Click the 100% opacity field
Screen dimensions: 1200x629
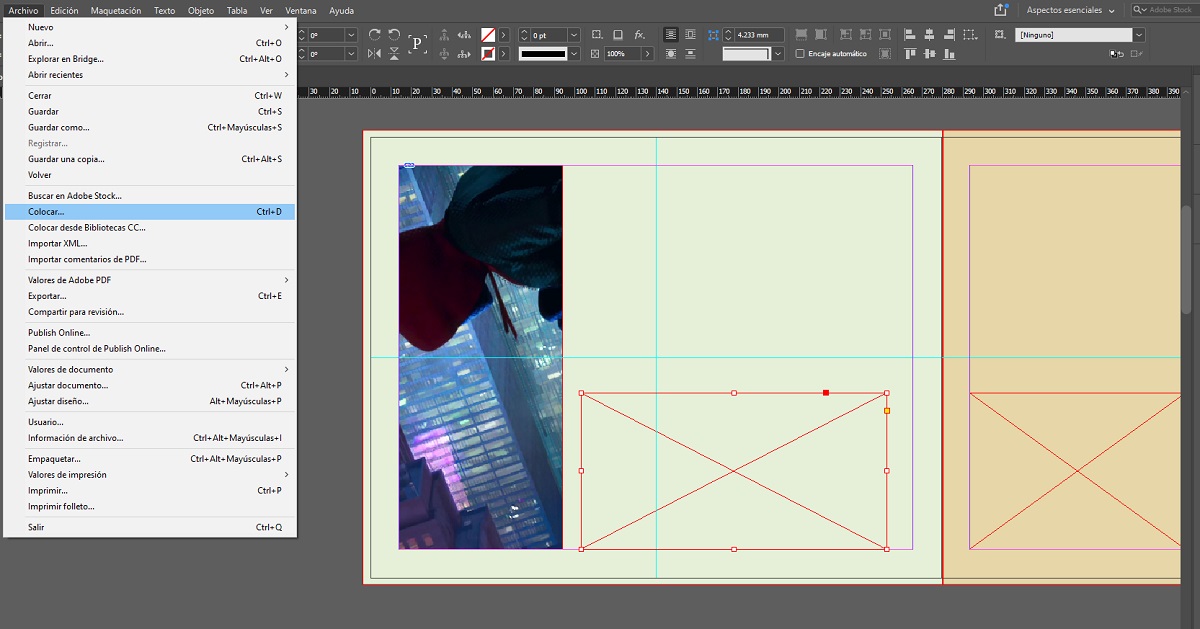tap(623, 54)
